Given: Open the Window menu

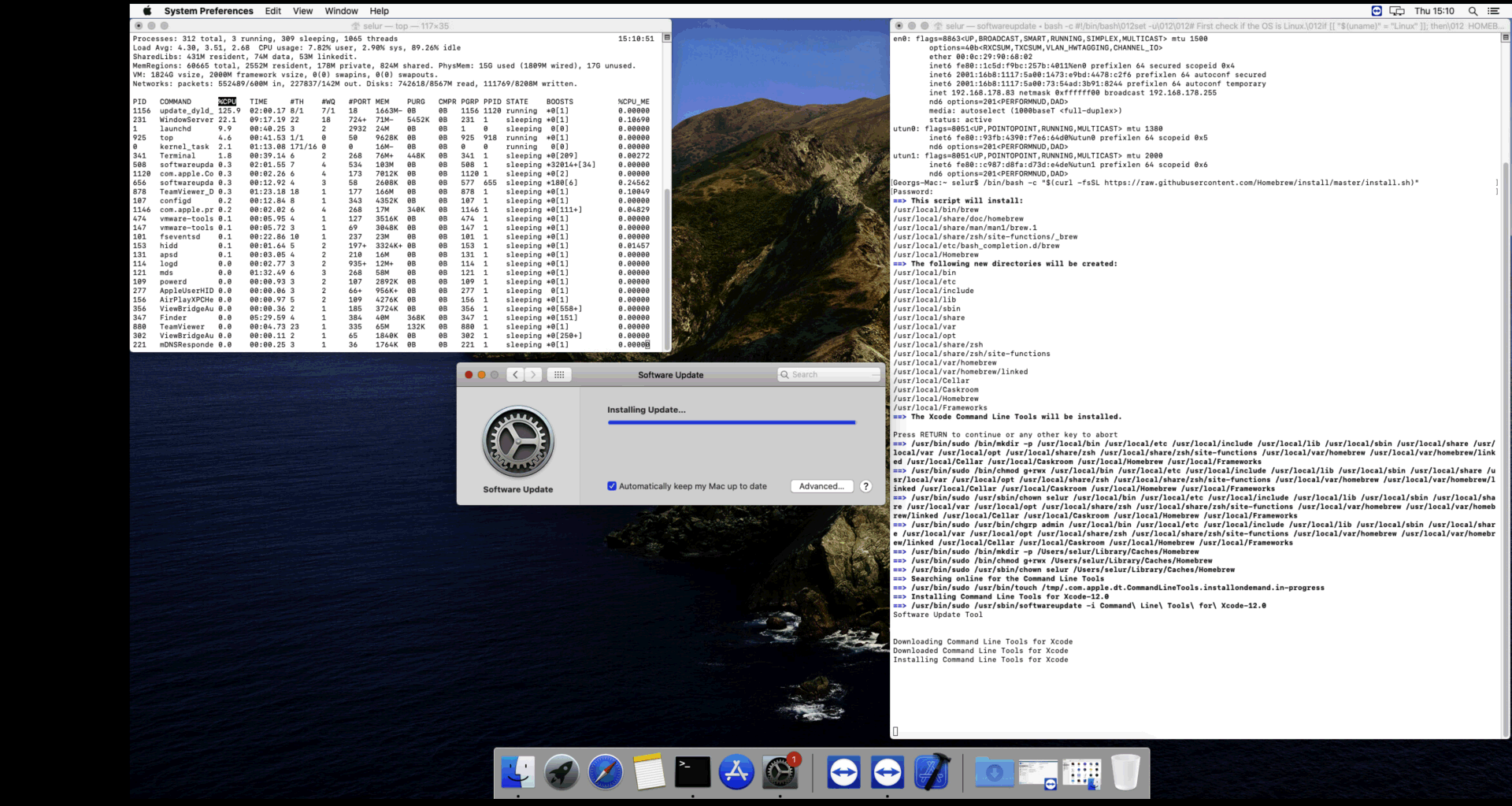Looking at the screenshot, I should coord(341,11).
